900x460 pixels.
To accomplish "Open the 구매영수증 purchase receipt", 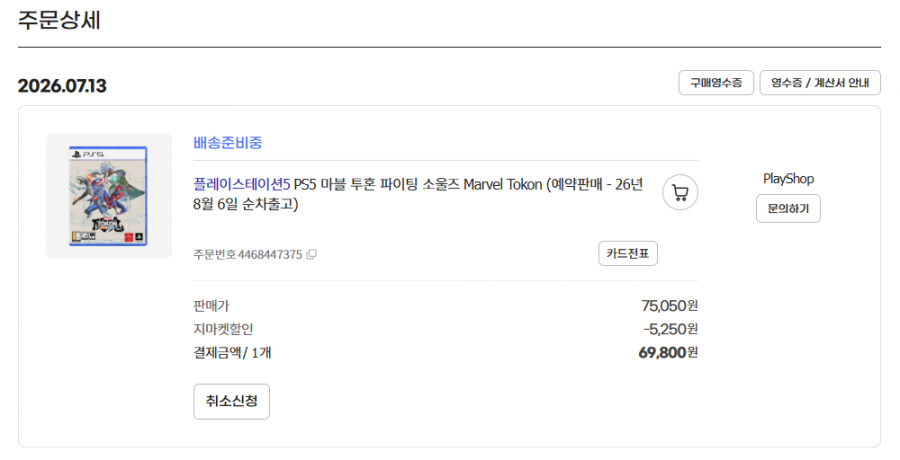I will pos(716,83).
